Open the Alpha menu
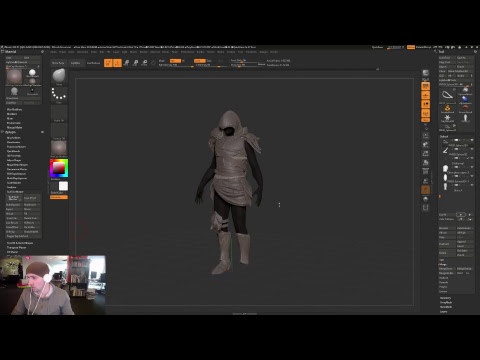Screen dimensions: 480x360 [53, 52]
